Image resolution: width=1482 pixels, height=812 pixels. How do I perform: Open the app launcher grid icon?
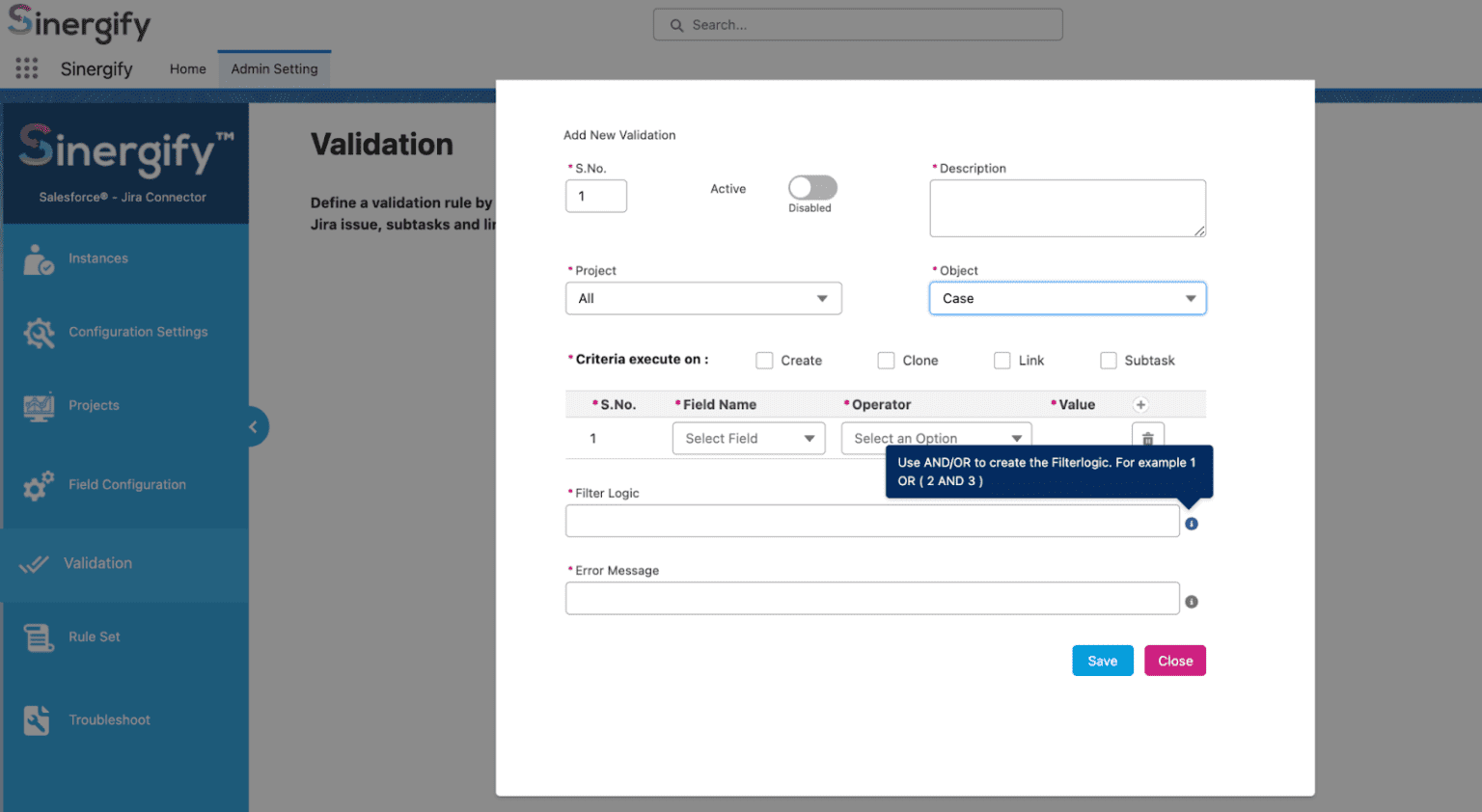click(27, 68)
